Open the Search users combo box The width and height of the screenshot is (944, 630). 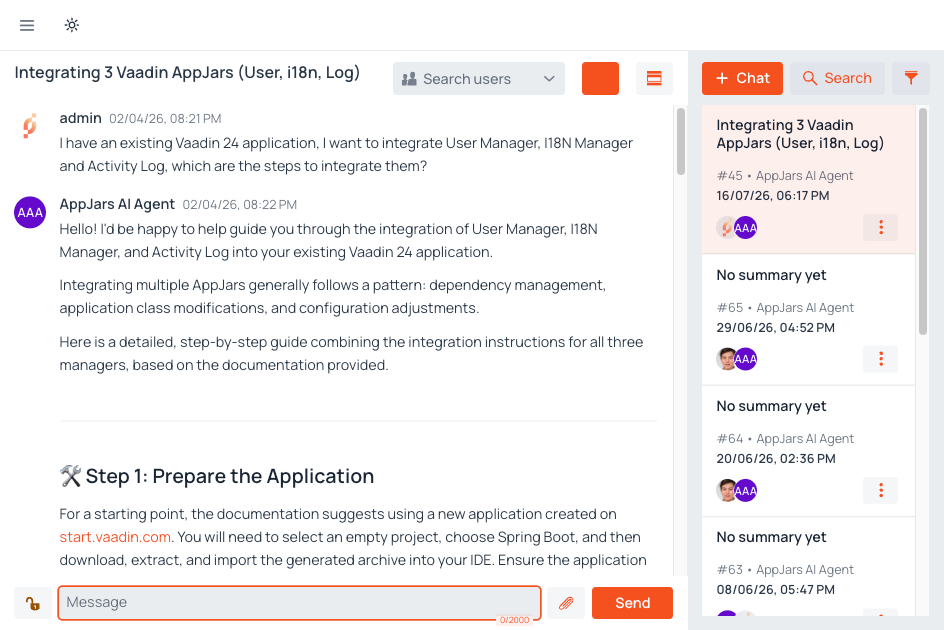[479, 78]
